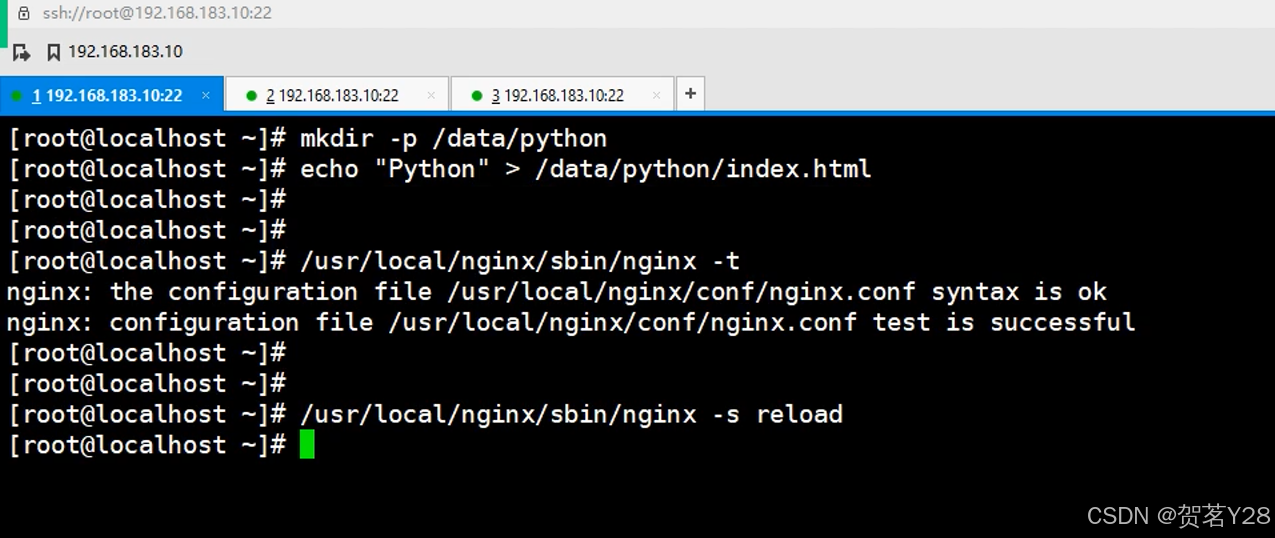The image size is (1275, 538).
Task: Close session tab 3
Action: [x=657, y=95]
